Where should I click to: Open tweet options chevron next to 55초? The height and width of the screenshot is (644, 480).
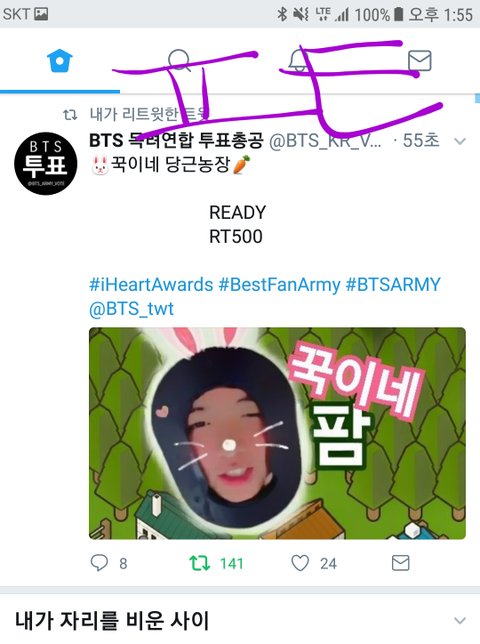tap(460, 141)
